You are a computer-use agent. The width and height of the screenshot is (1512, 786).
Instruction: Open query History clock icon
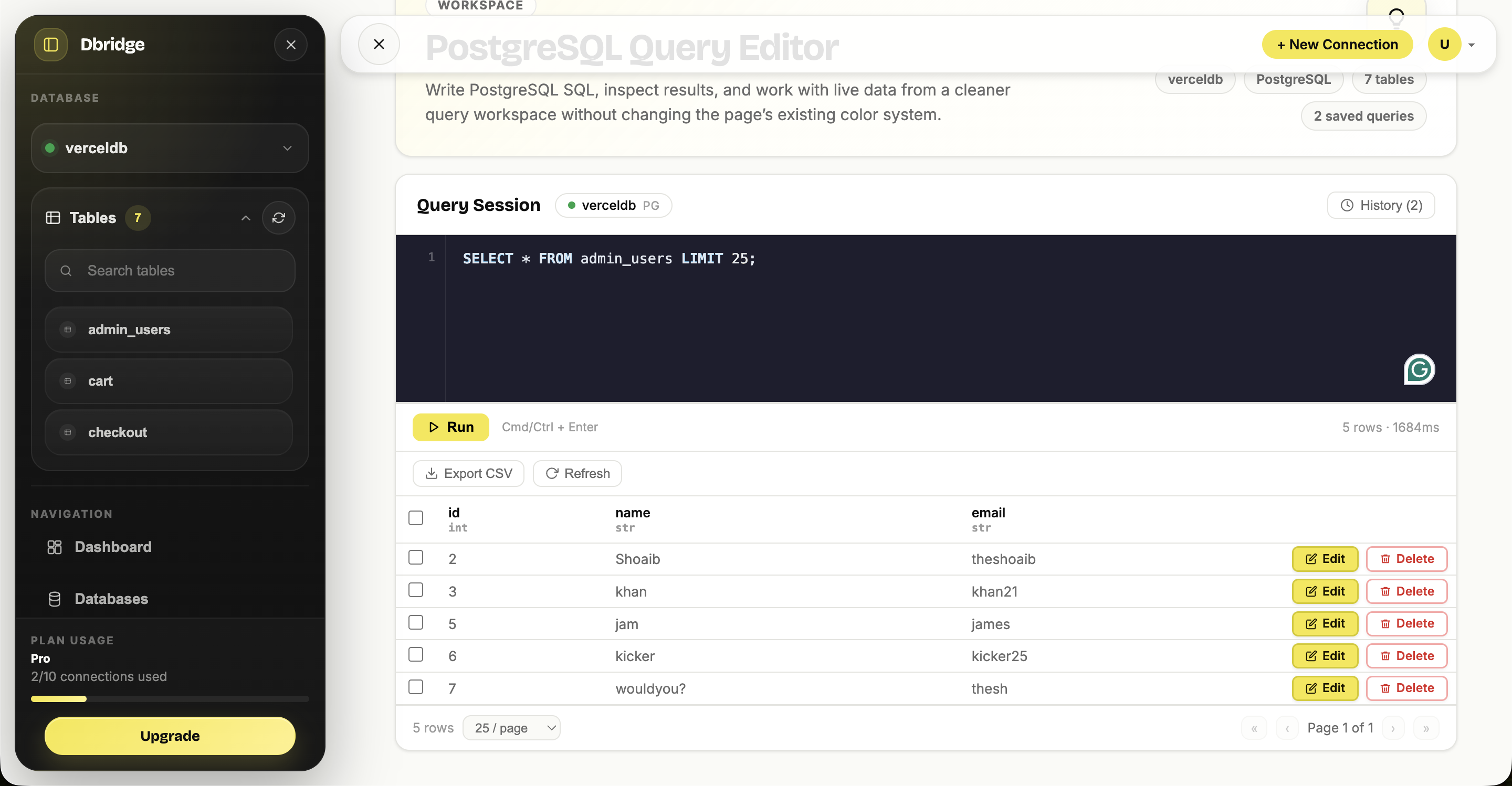(1347, 205)
